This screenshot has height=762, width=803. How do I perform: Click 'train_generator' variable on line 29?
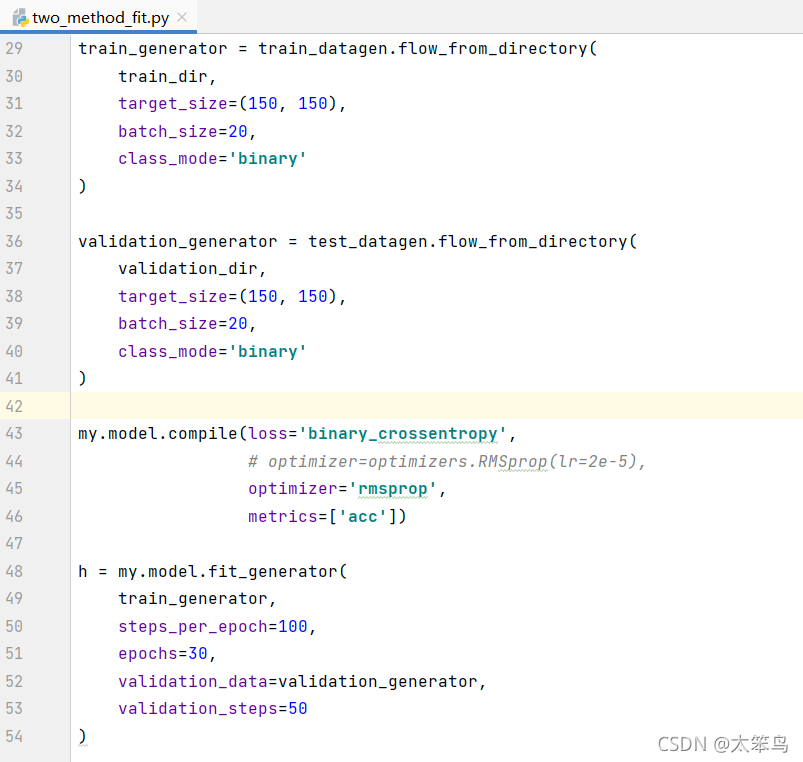point(152,49)
